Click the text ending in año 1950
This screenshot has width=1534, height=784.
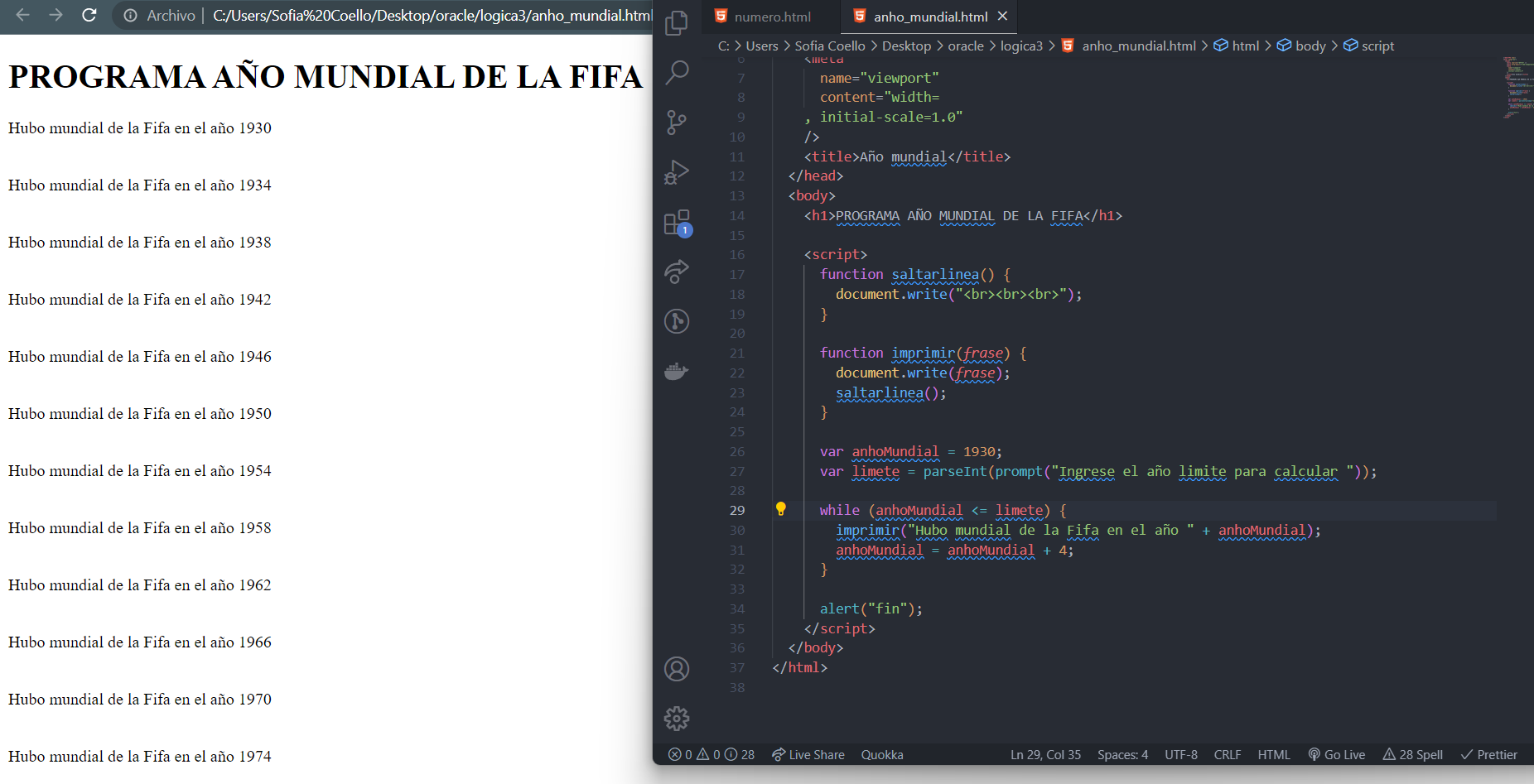[140, 414]
